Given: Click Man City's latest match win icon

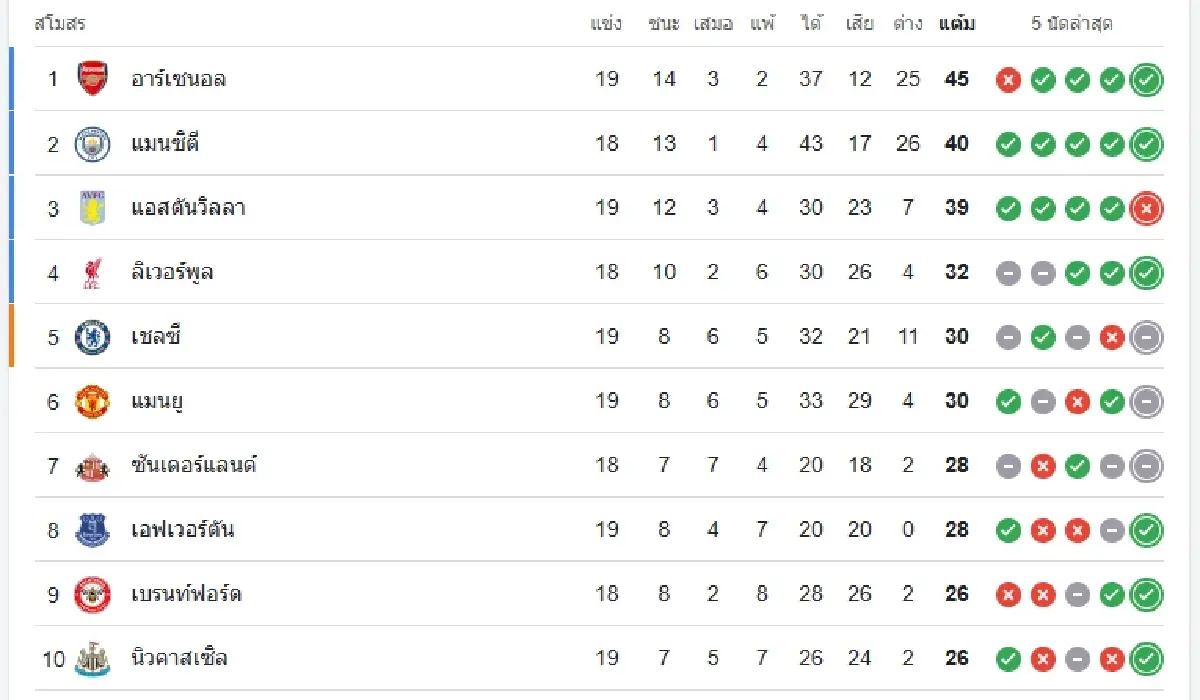Looking at the screenshot, I should 1146,144.
